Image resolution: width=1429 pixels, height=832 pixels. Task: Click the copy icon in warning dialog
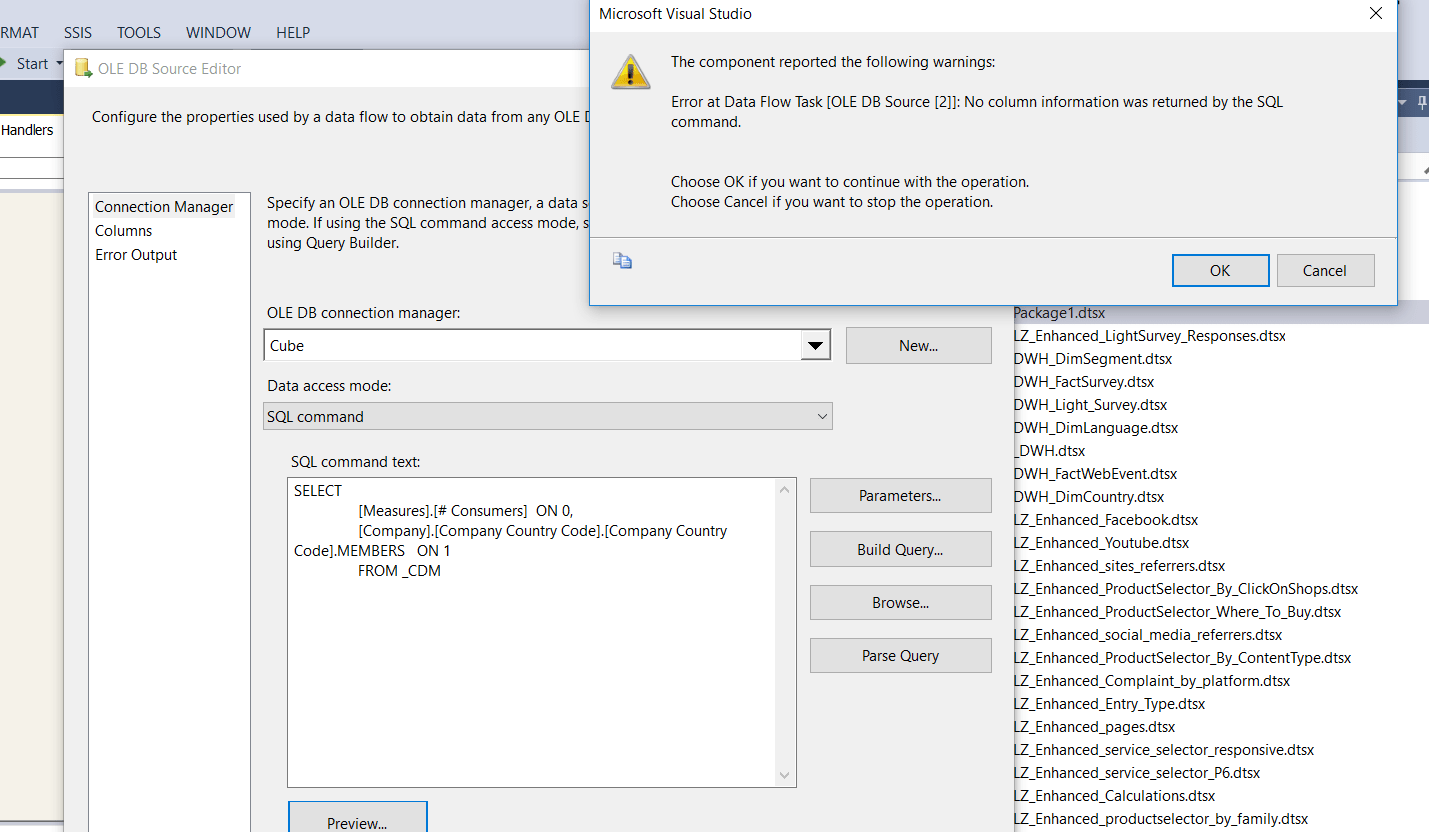(x=622, y=261)
